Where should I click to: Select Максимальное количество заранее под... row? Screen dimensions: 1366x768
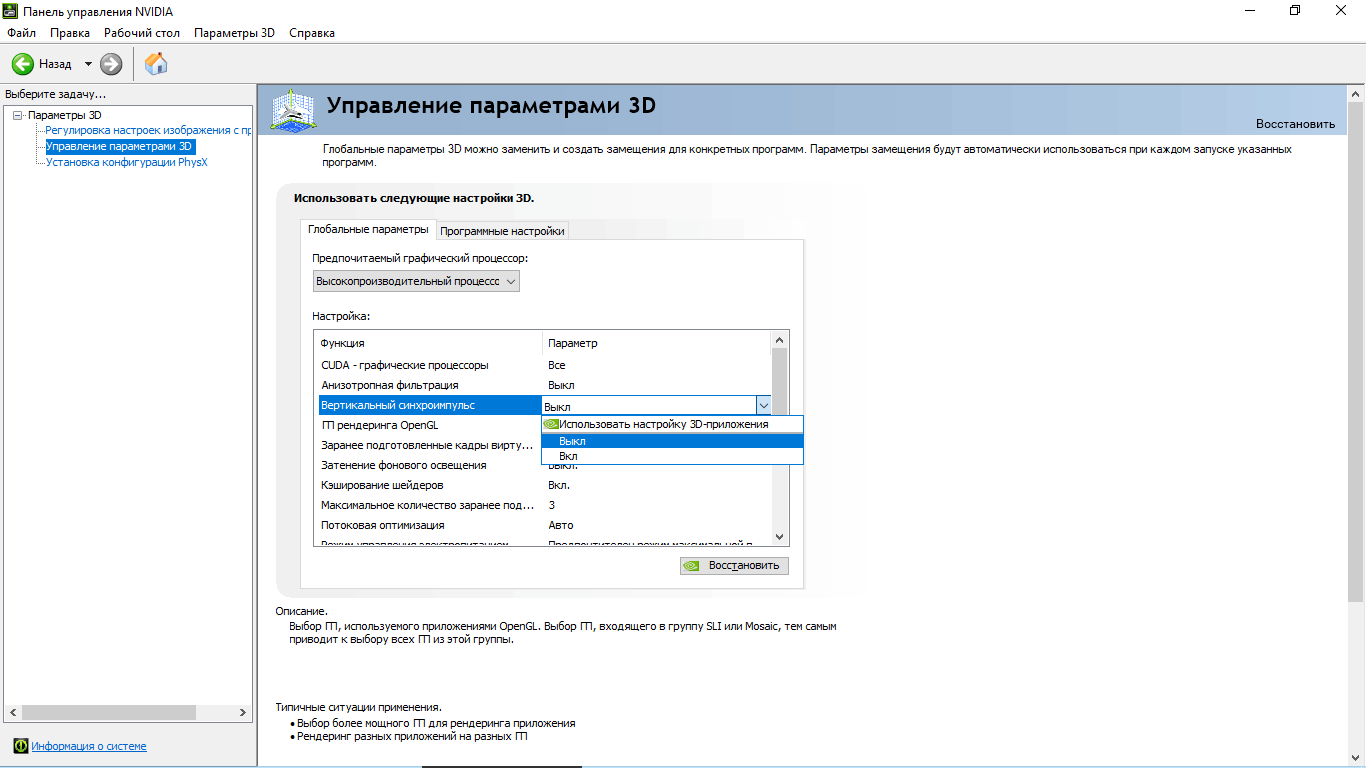545,505
